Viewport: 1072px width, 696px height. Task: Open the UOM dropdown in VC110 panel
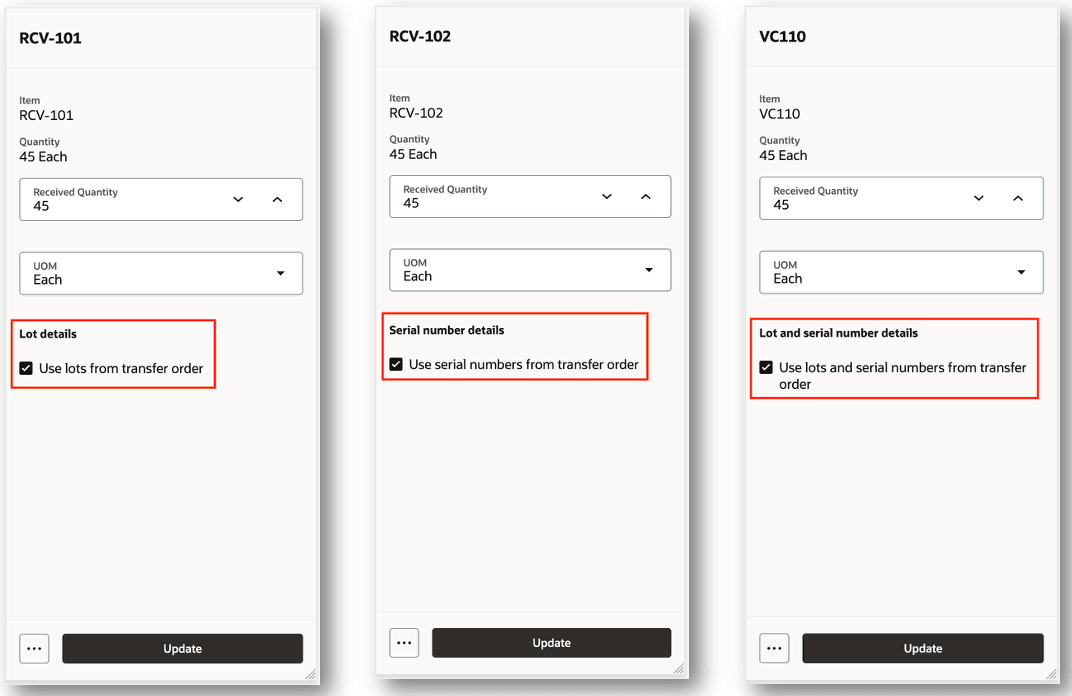click(x=1021, y=272)
